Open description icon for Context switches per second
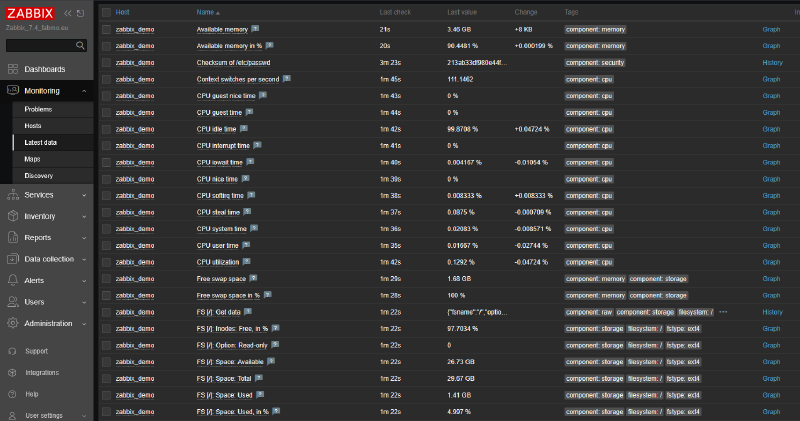The width and height of the screenshot is (800, 421). click(287, 79)
